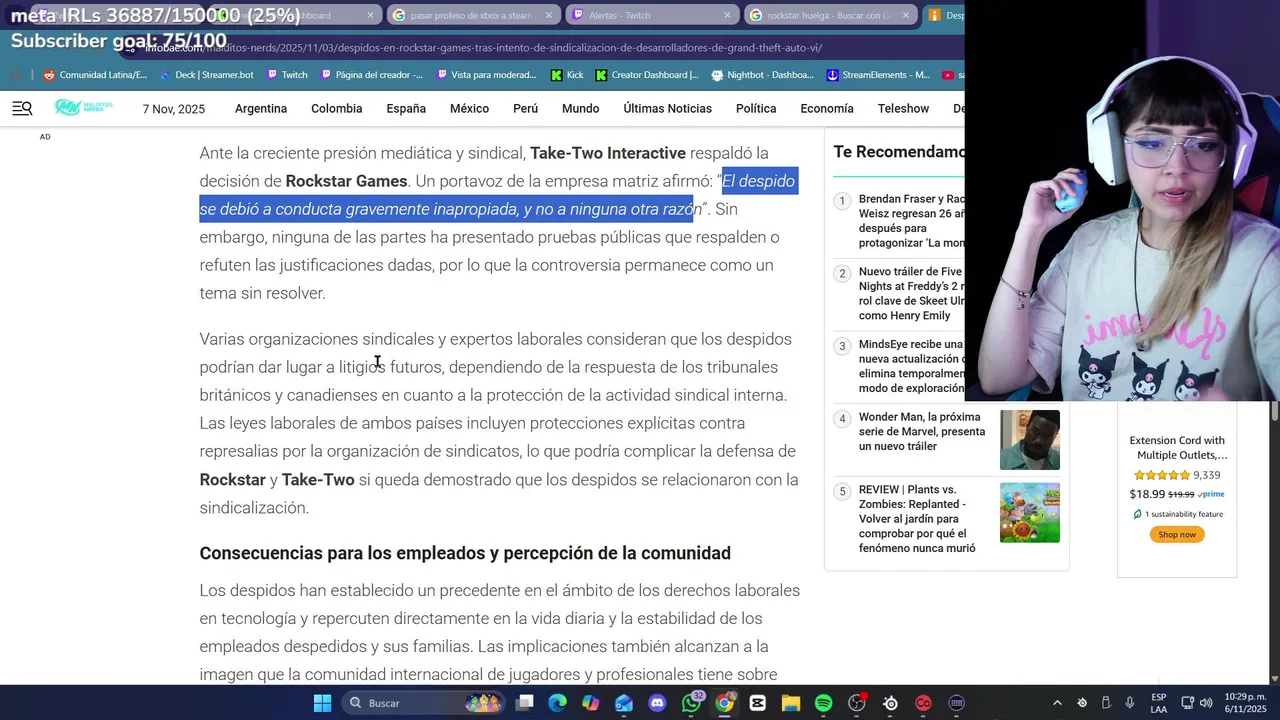Open the Twitch bookmark
This screenshot has height=720, width=1280.
pyautogui.click(x=286, y=75)
